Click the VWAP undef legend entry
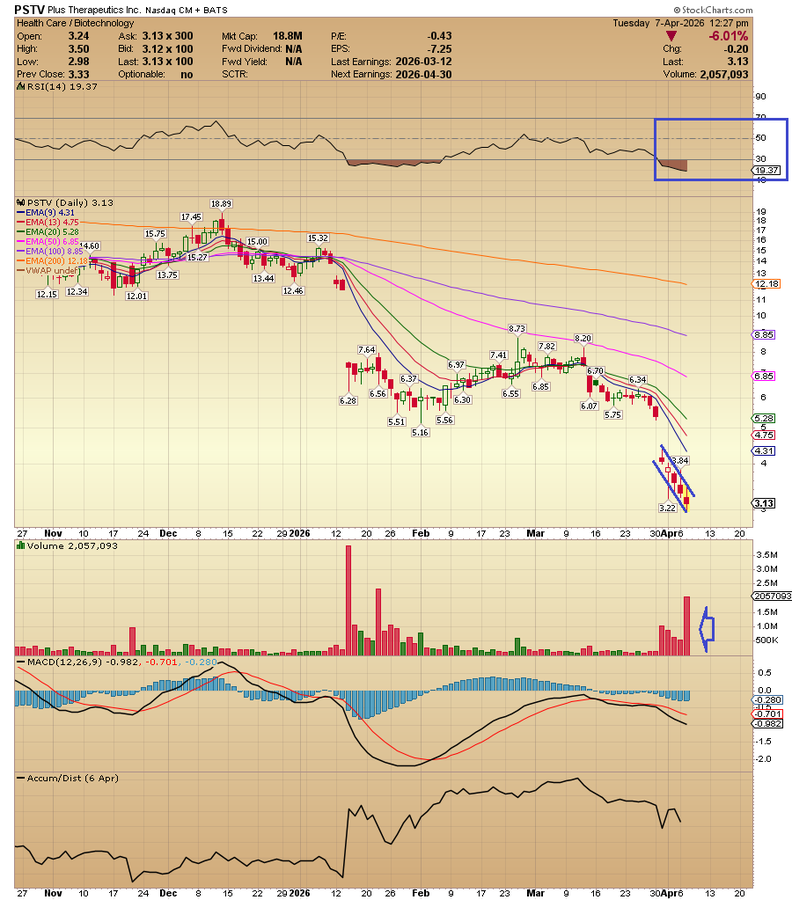 click(x=48, y=271)
